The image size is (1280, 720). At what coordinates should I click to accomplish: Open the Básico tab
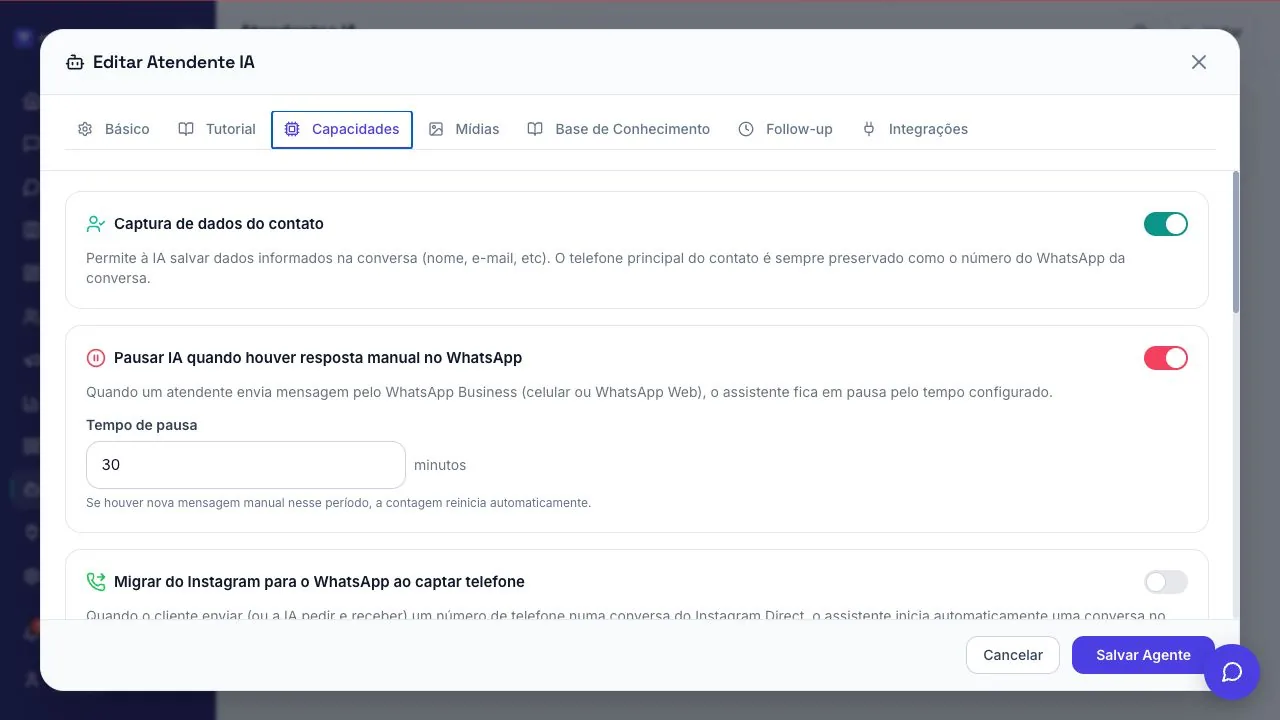click(x=114, y=129)
